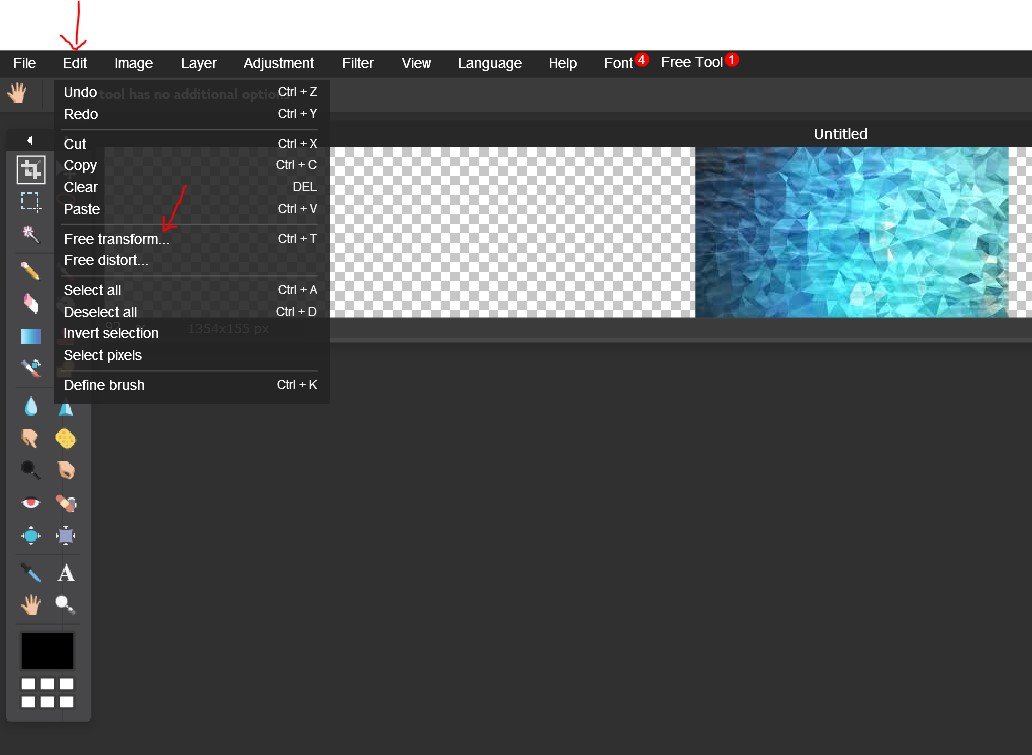Open the Adjustment menu
1032x755 pixels.
click(278, 63)
